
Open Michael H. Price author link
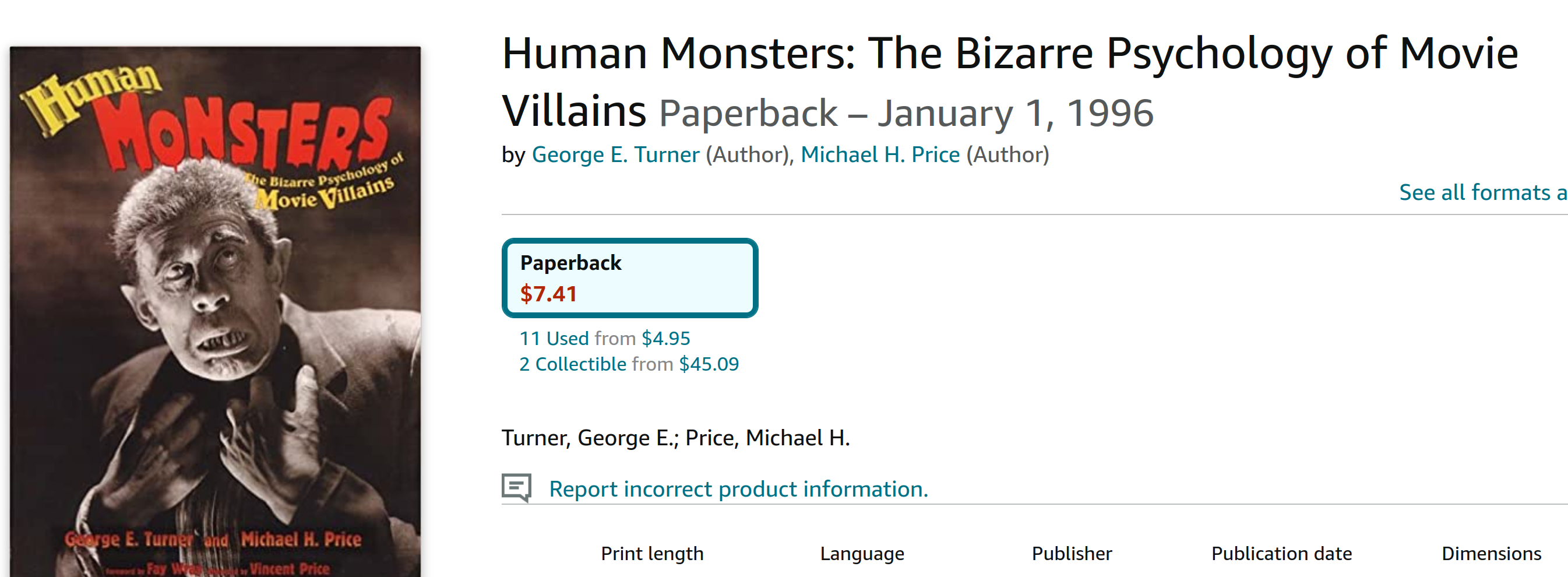click(x=880, y=154)
